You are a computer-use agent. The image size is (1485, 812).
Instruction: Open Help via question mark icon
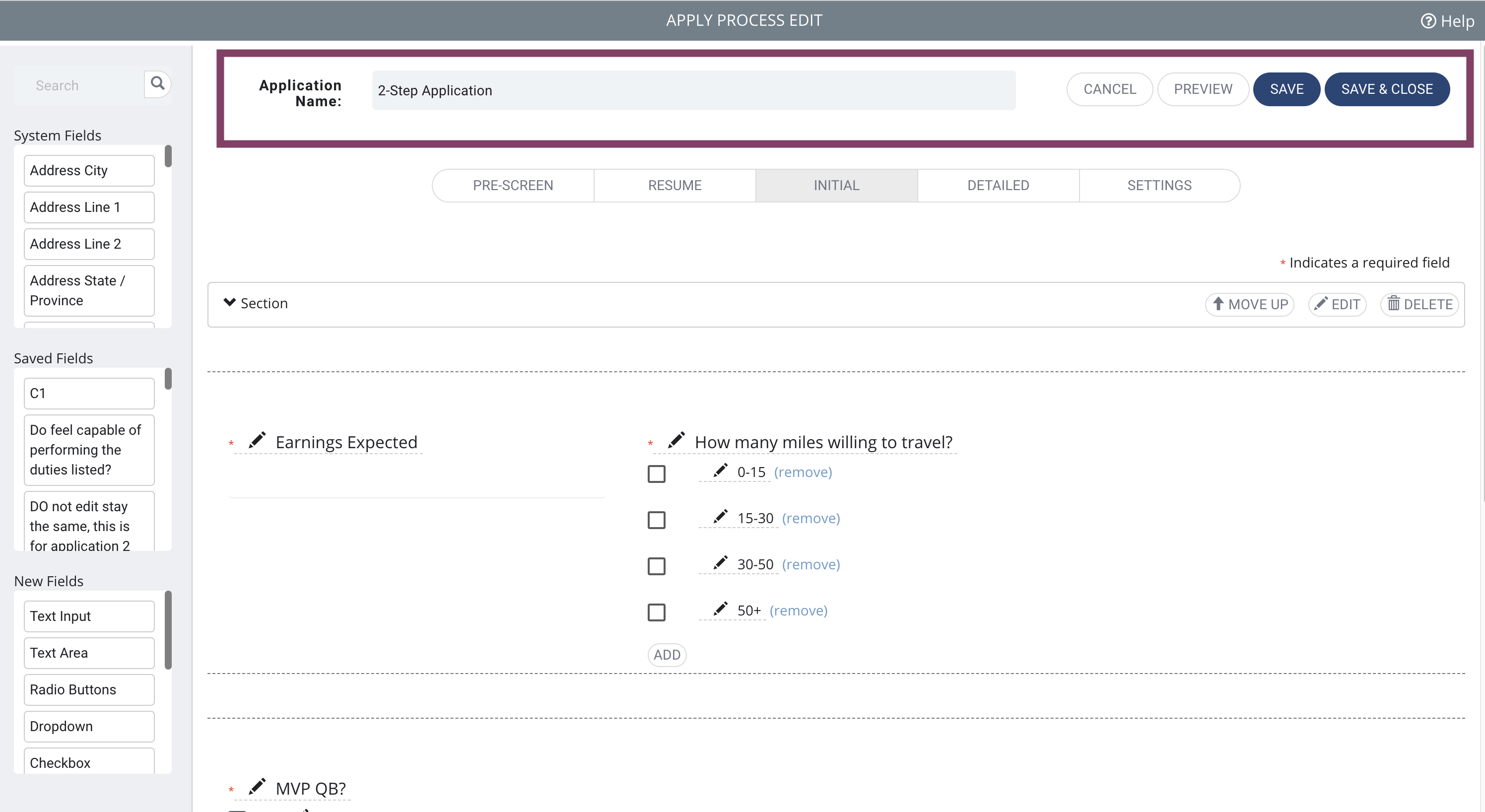coord(1428,21)
